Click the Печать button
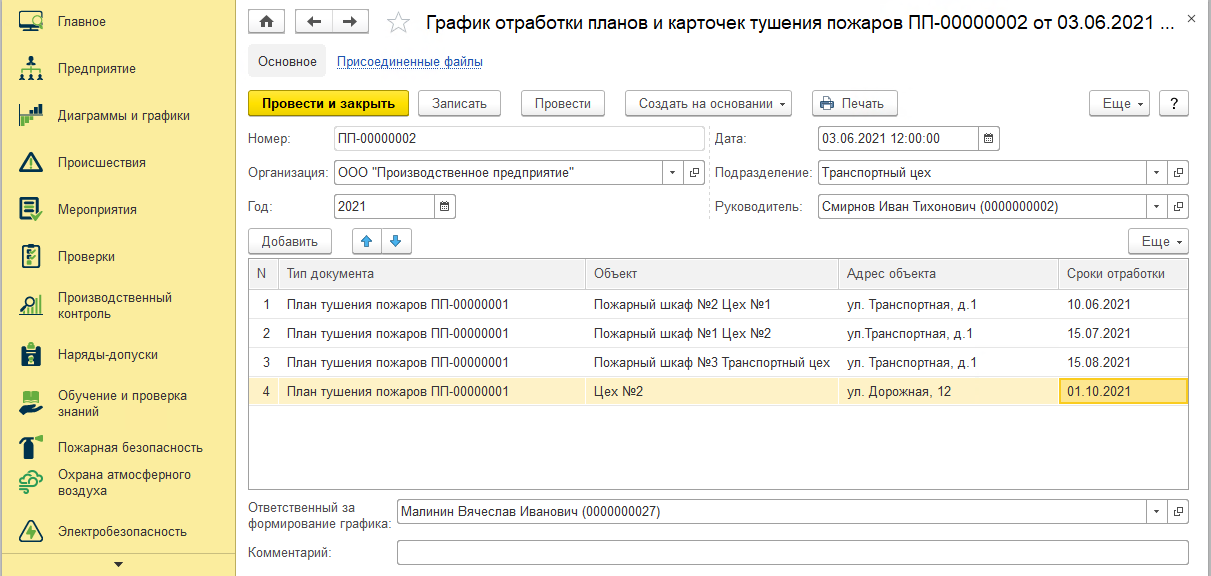Viewport: 1211px width, 576px height. click(x=855, y=103)
